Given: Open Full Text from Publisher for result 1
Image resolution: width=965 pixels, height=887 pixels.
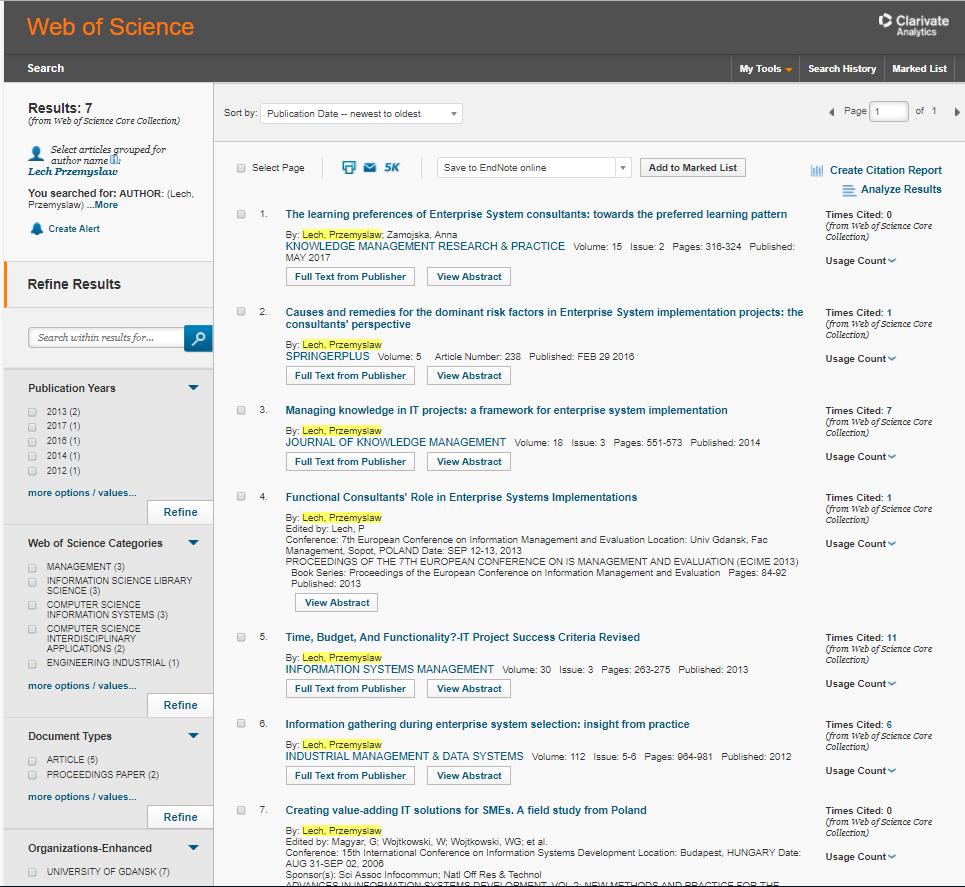Looking at the screenshot, I should (x=350, y=277).
